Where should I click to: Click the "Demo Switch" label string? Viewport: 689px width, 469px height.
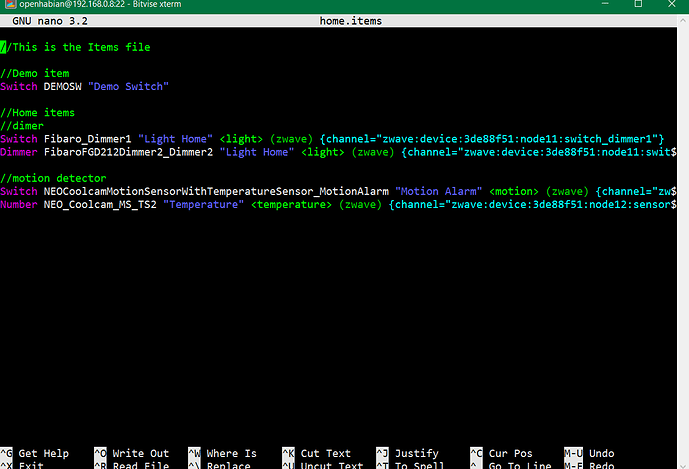[128, 86]
